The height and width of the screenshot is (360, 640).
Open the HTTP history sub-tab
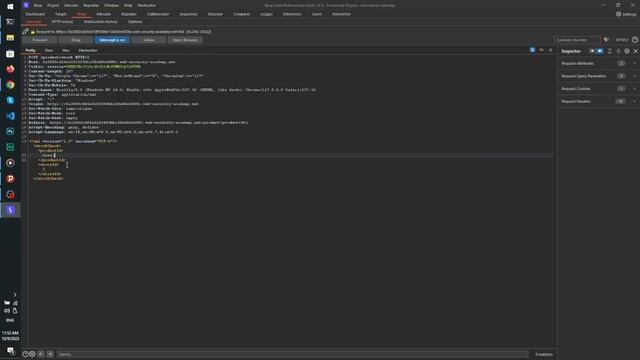[x=62, y=22]
